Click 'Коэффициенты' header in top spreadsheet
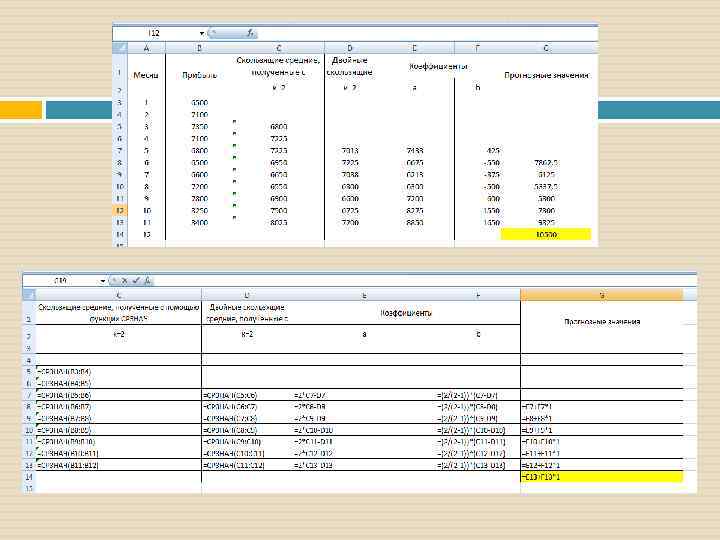 [438, 67]
